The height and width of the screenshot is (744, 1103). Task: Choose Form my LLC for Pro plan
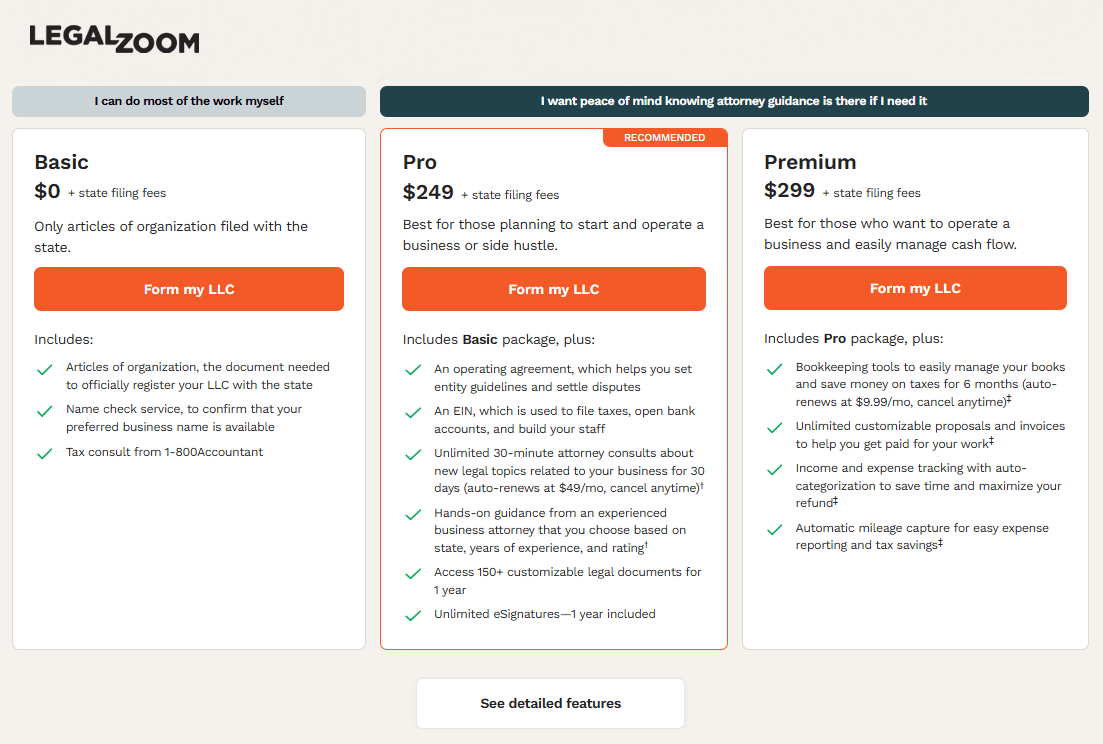[x=554, y=289]
